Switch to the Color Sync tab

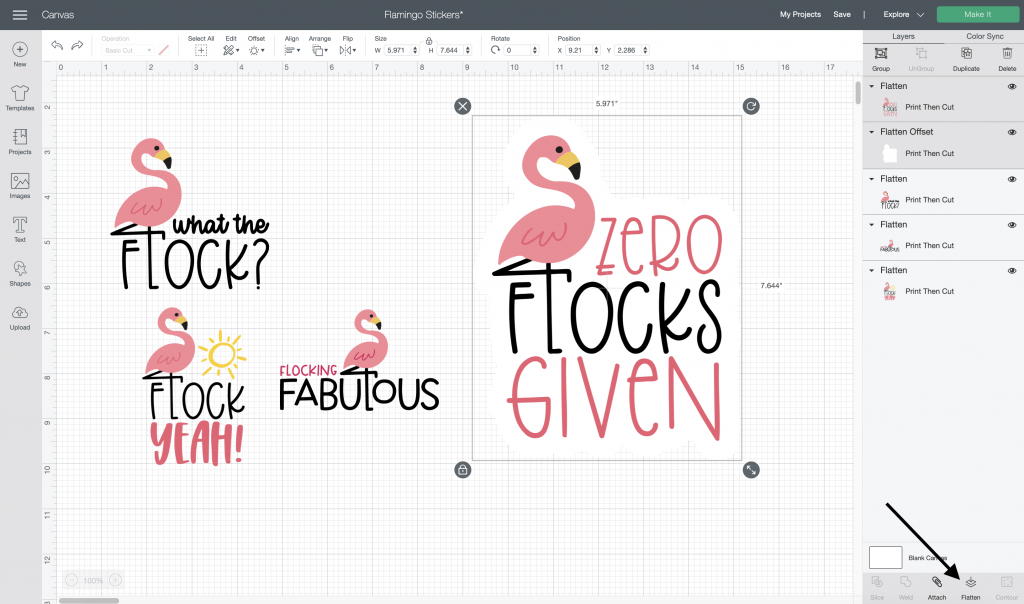tap(984, 37)
